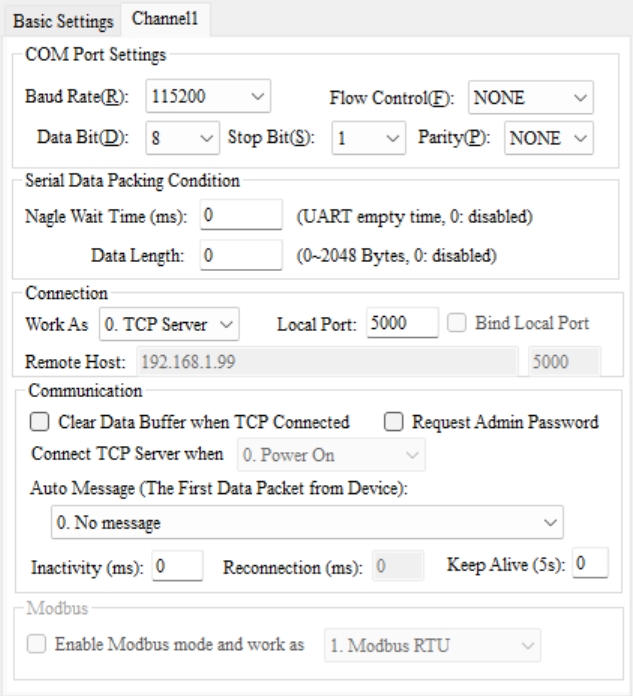Image resolution: width=633 pixels, height=696 pixels.
Task: Expand the Flow Control dropdown
Action: pyautogui.click(x=531, y=100)
